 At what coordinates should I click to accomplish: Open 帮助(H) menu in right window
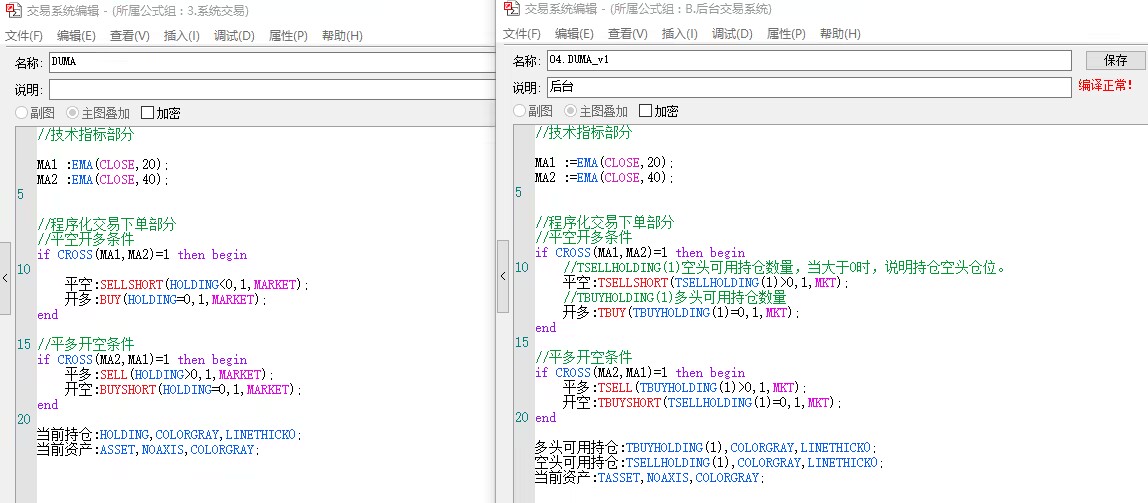[x=840, y=34]
